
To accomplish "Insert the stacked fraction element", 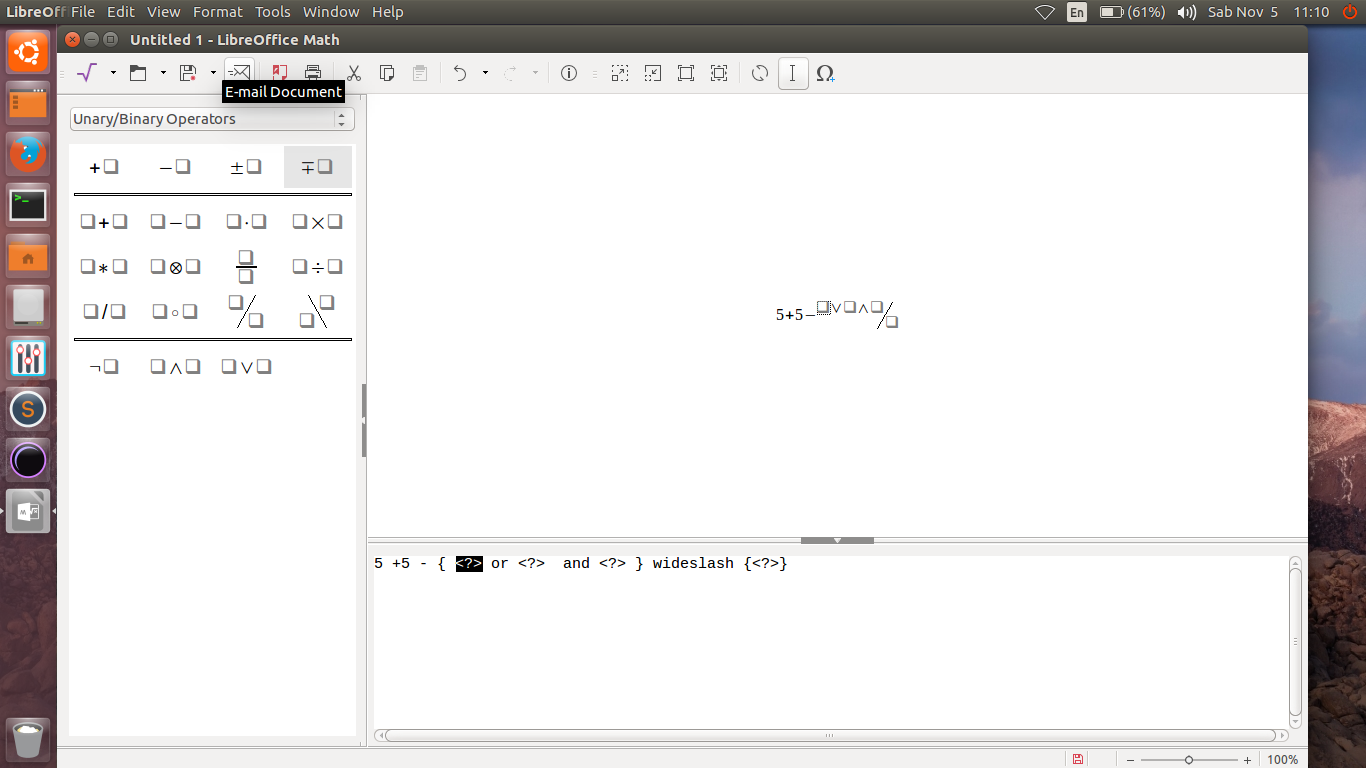I will (246, 267).
